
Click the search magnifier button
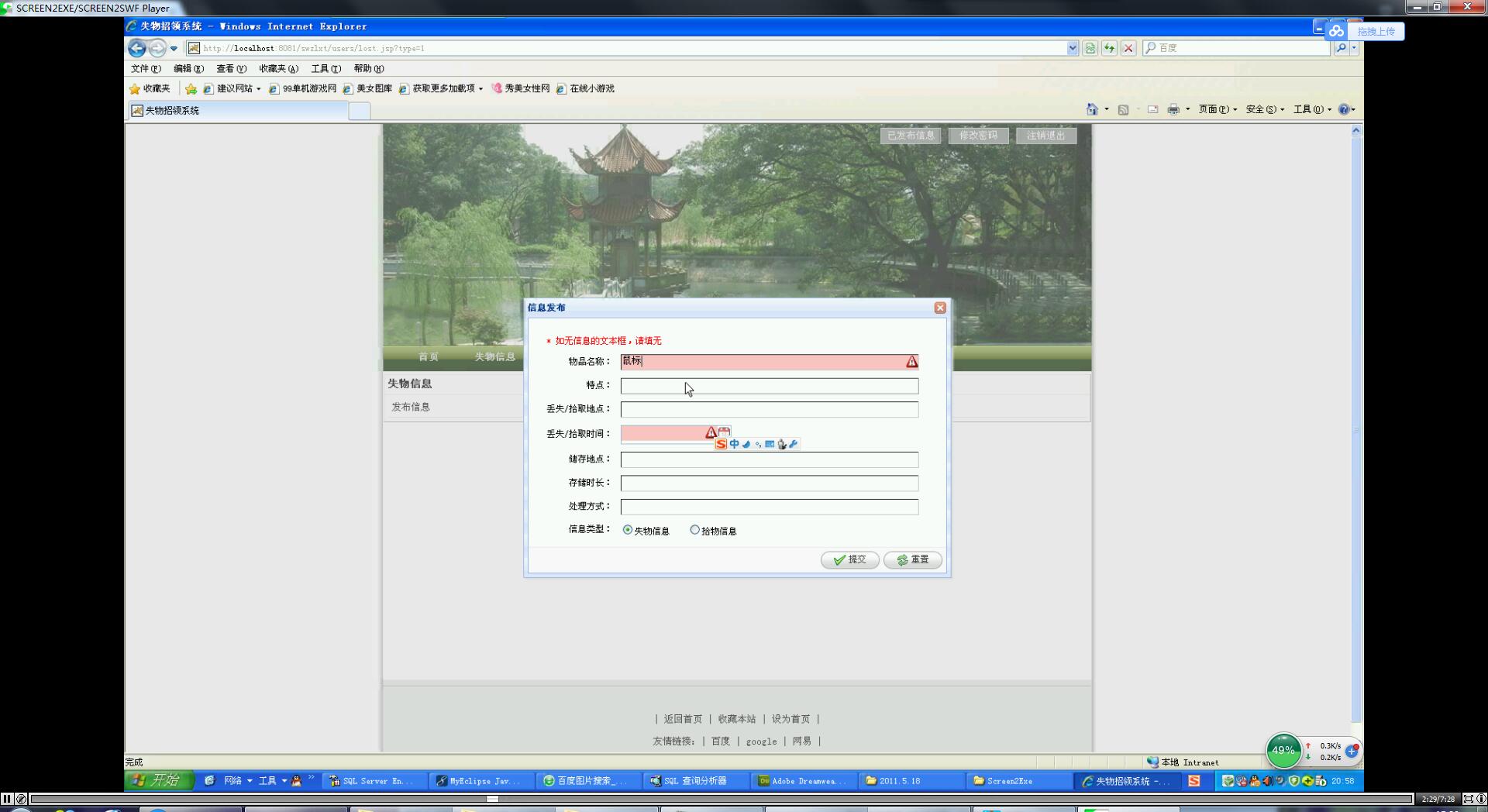pos(1340,48)
